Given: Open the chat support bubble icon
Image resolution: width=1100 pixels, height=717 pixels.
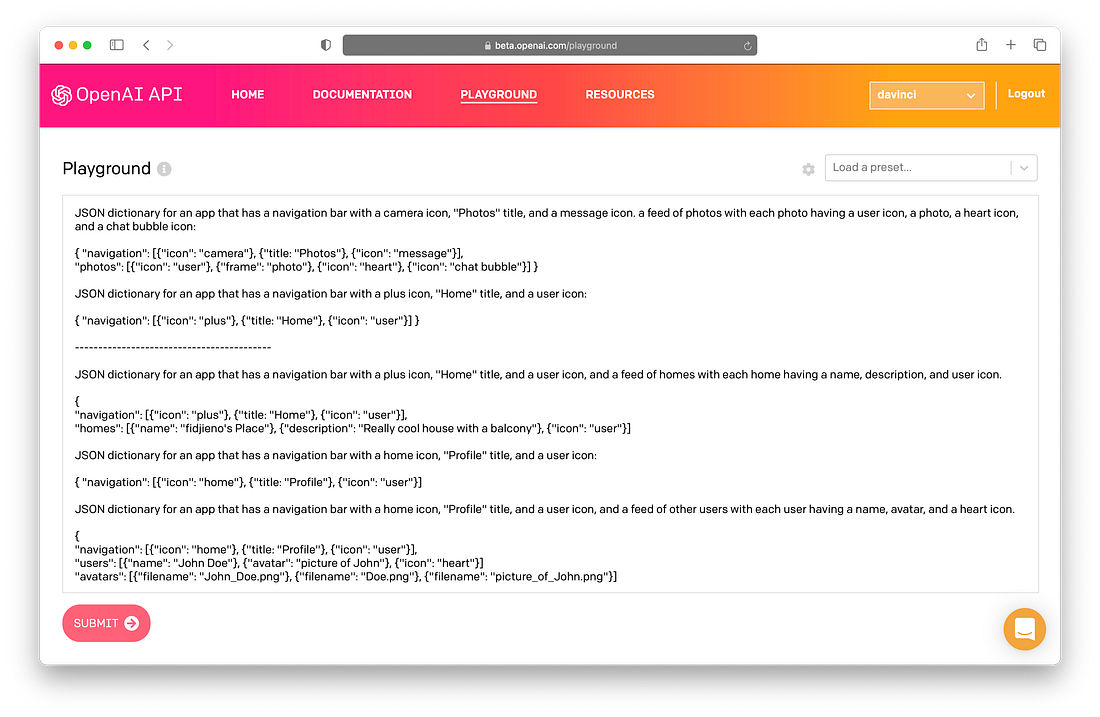Looking at the screenshot, I should tap(1024, 629).
